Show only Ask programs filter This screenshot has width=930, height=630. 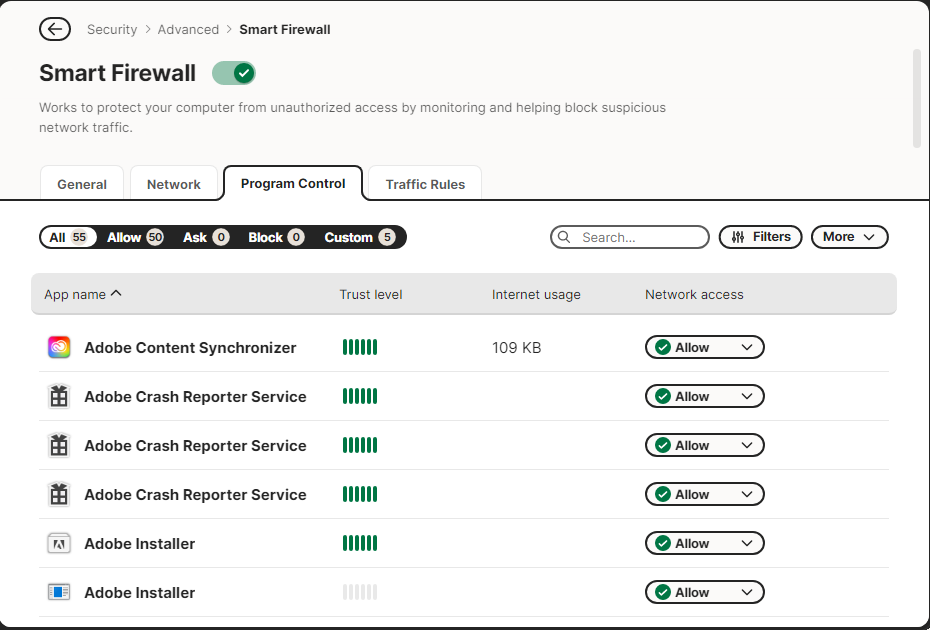(x=205, y=237)
